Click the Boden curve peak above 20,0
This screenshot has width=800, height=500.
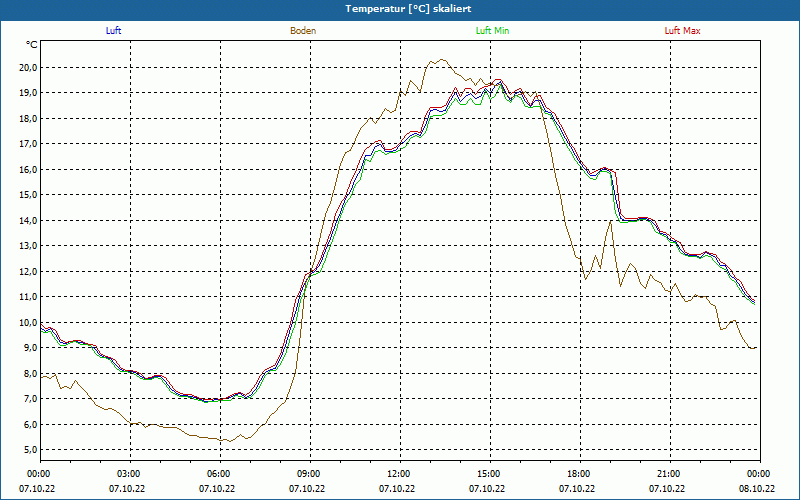pyautogui.click(x=442, y=60)
